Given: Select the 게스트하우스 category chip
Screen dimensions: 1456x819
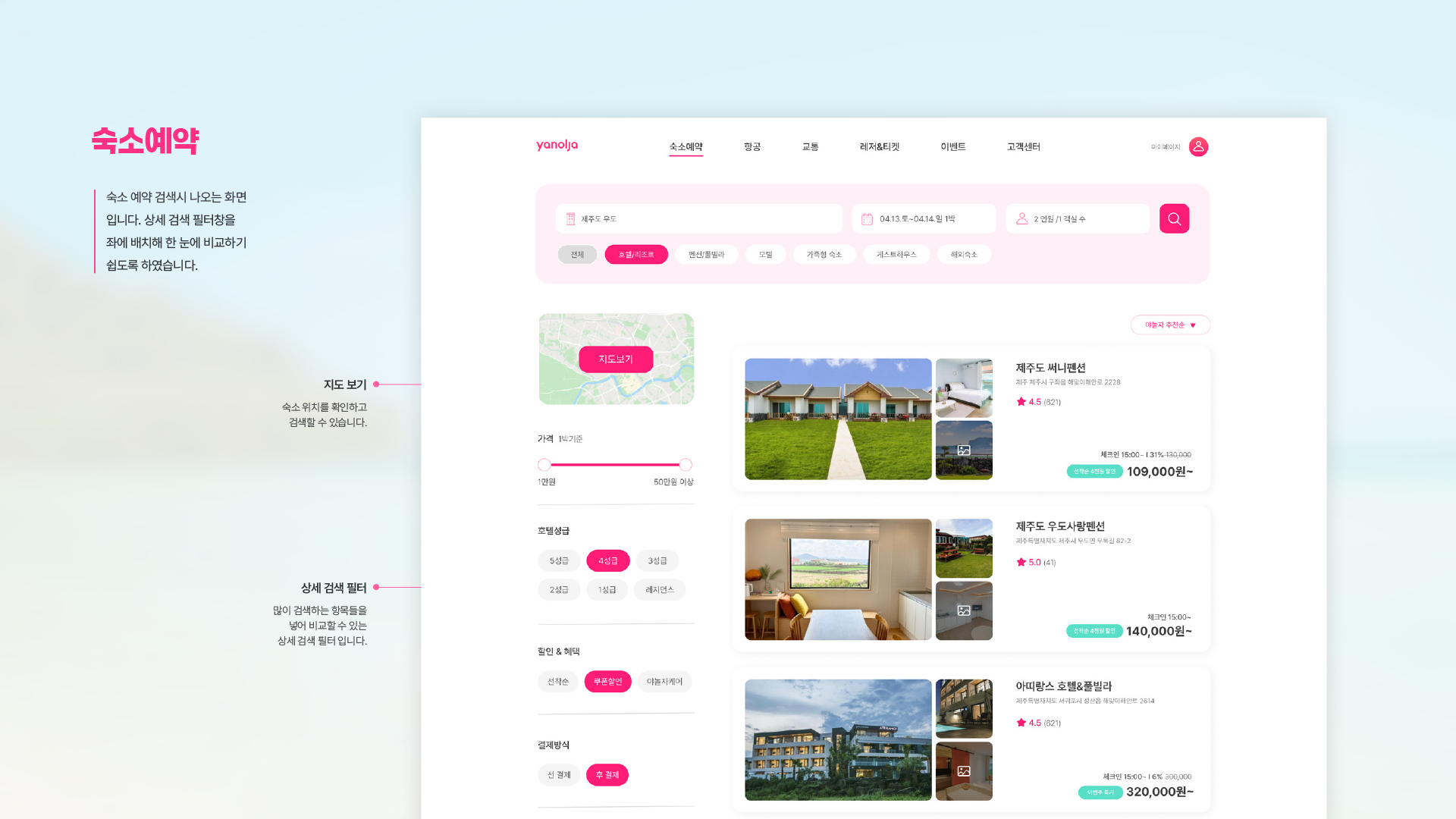Looking at the screenshot, I should [896, 255].
